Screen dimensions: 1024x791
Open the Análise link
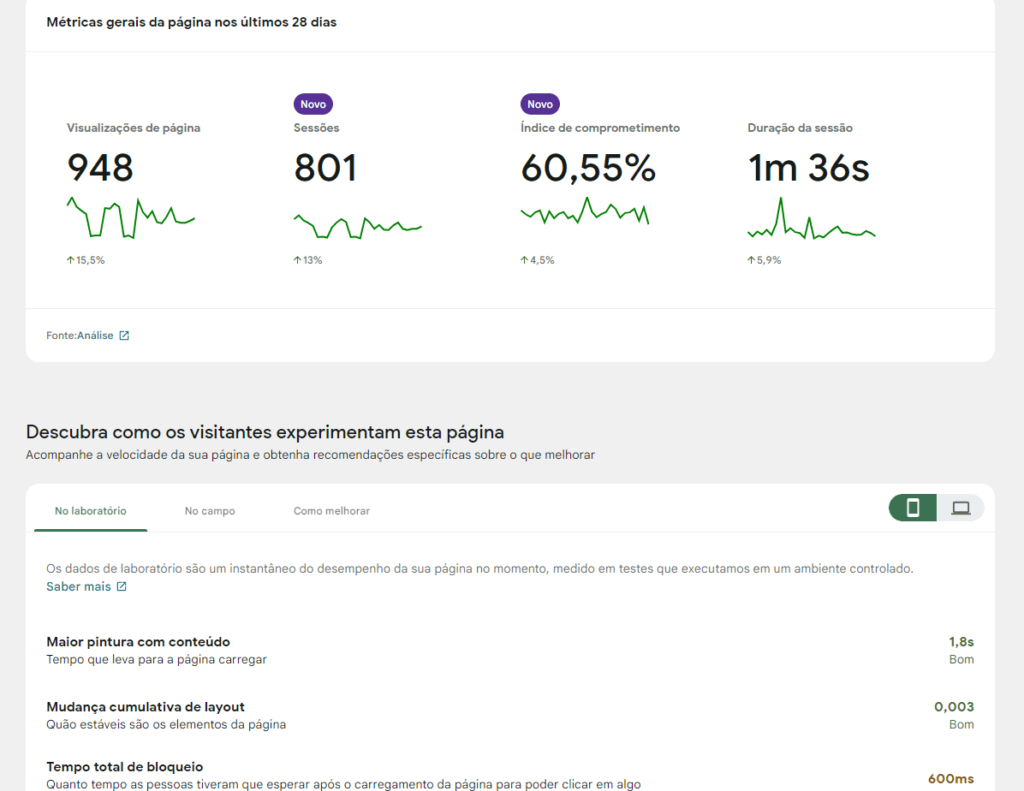pyautogui.click(x=95, y=335)
